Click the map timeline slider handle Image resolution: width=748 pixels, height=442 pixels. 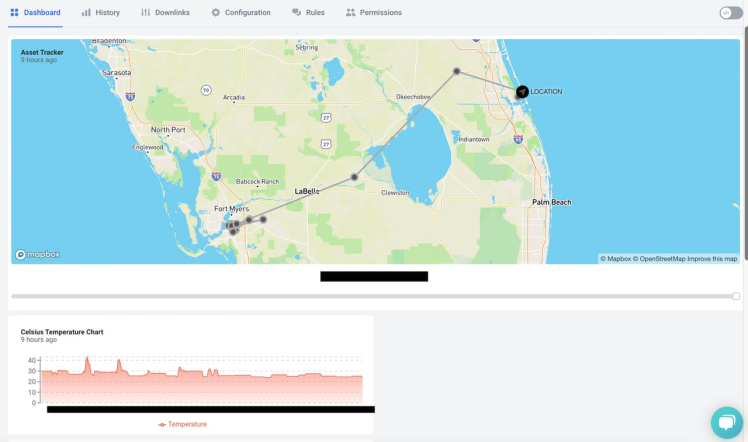(x=736, y=296)
